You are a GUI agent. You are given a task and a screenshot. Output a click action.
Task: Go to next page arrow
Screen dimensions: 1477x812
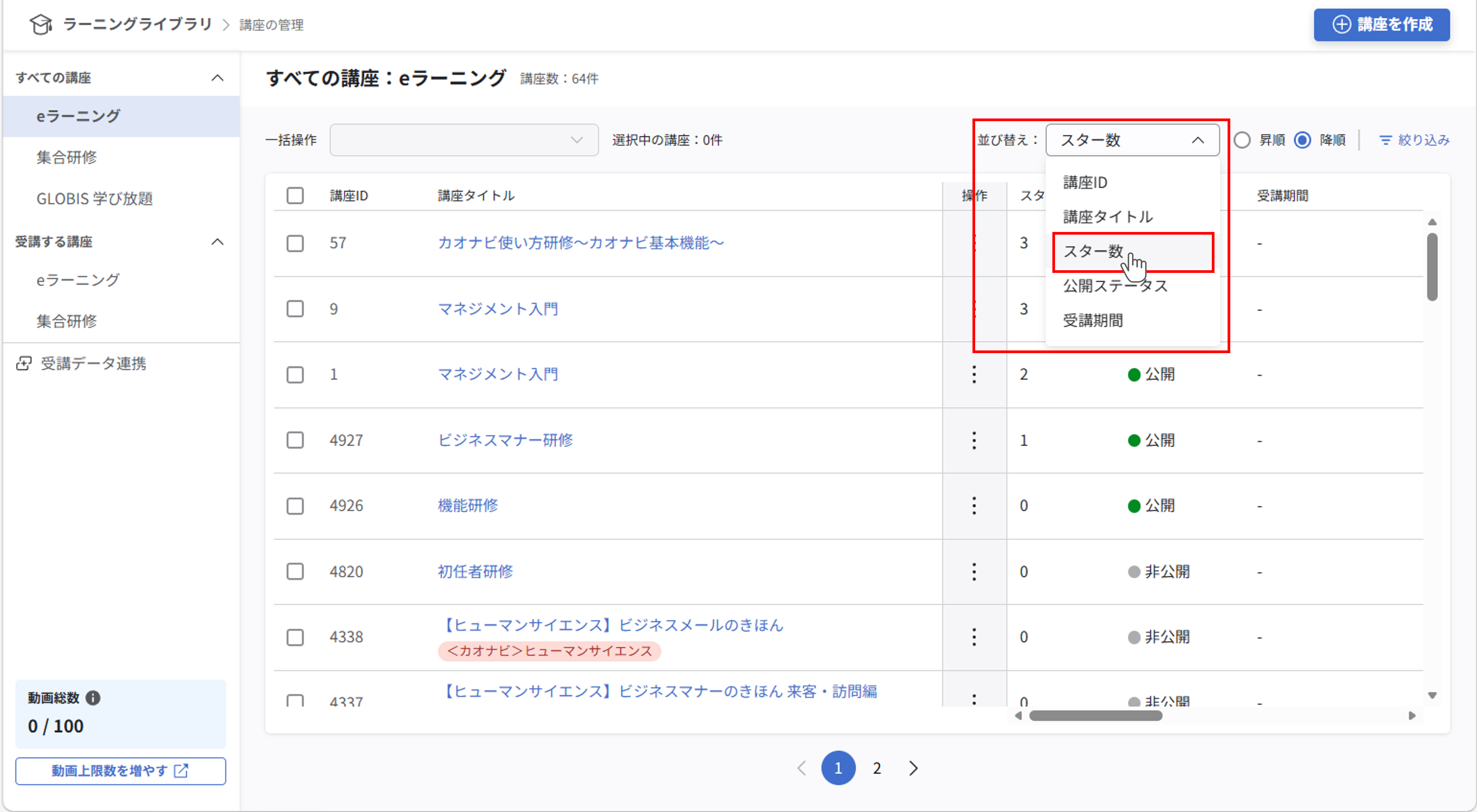(913, 768)
